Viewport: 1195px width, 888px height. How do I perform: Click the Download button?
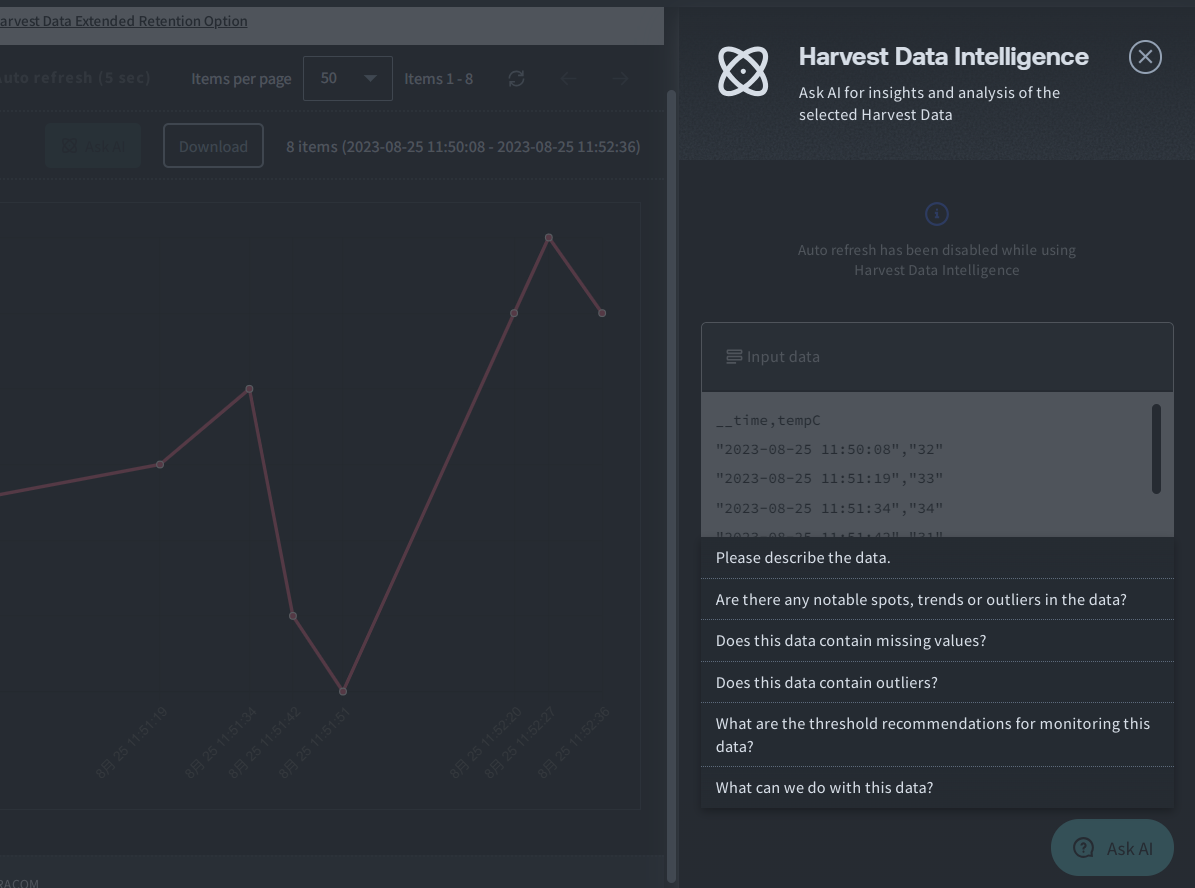[x=213, y=146]
